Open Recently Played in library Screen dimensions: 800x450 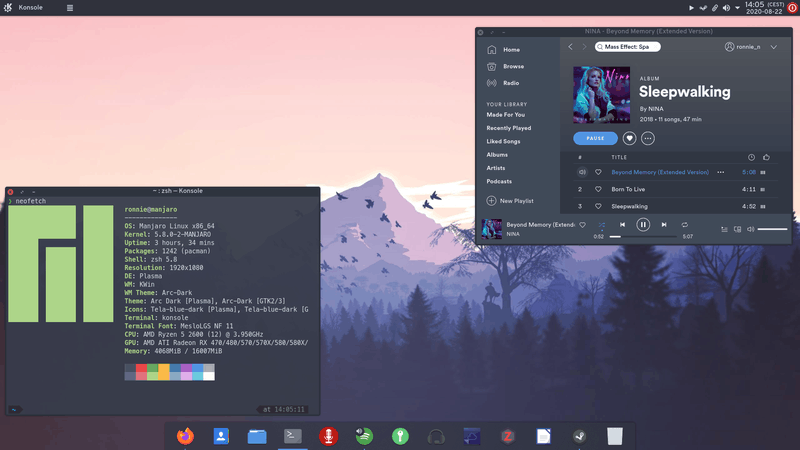pos(509,128)
